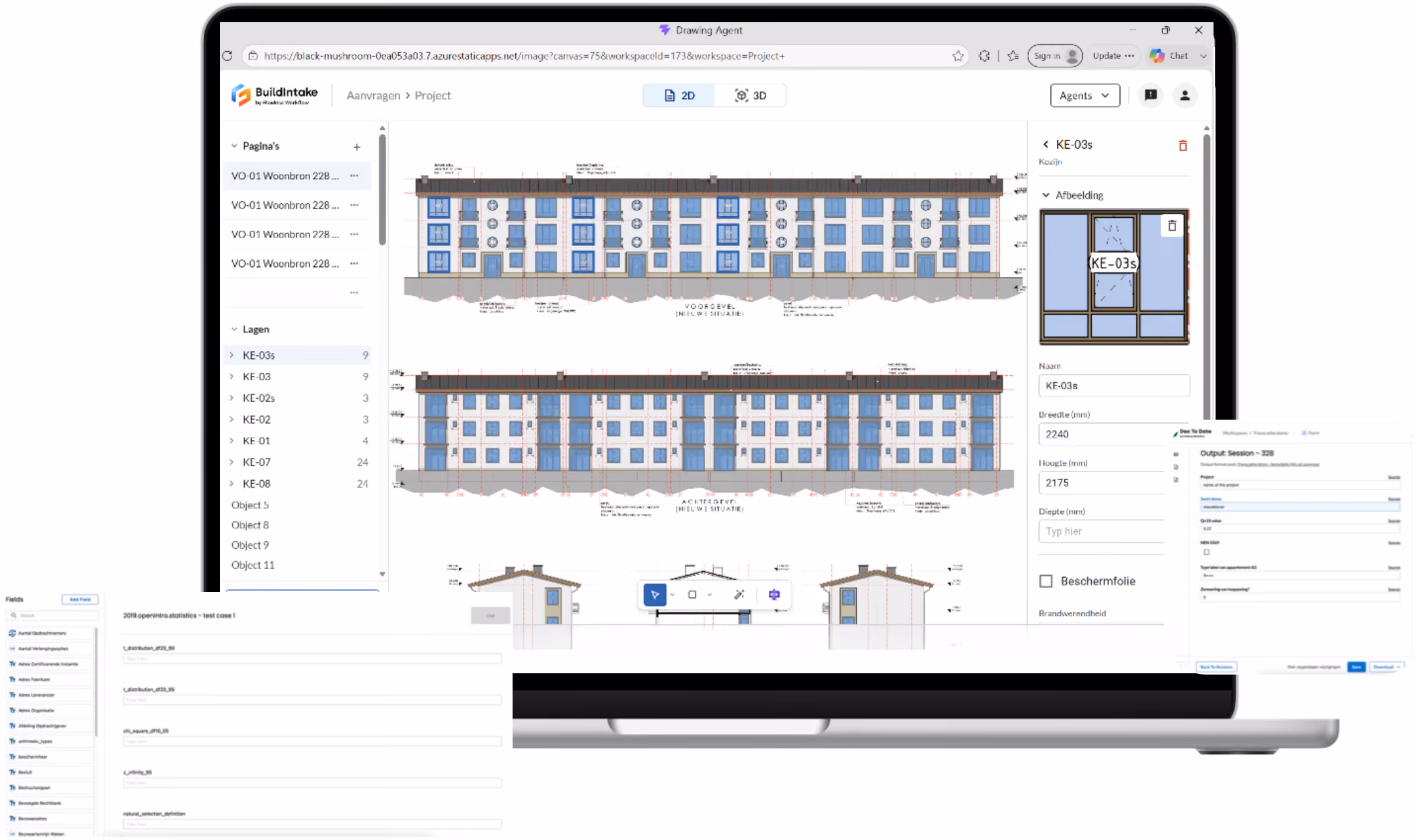Tick the Beschermfolie checkbox
1416x840 pixels.
tap(1046, 581)
